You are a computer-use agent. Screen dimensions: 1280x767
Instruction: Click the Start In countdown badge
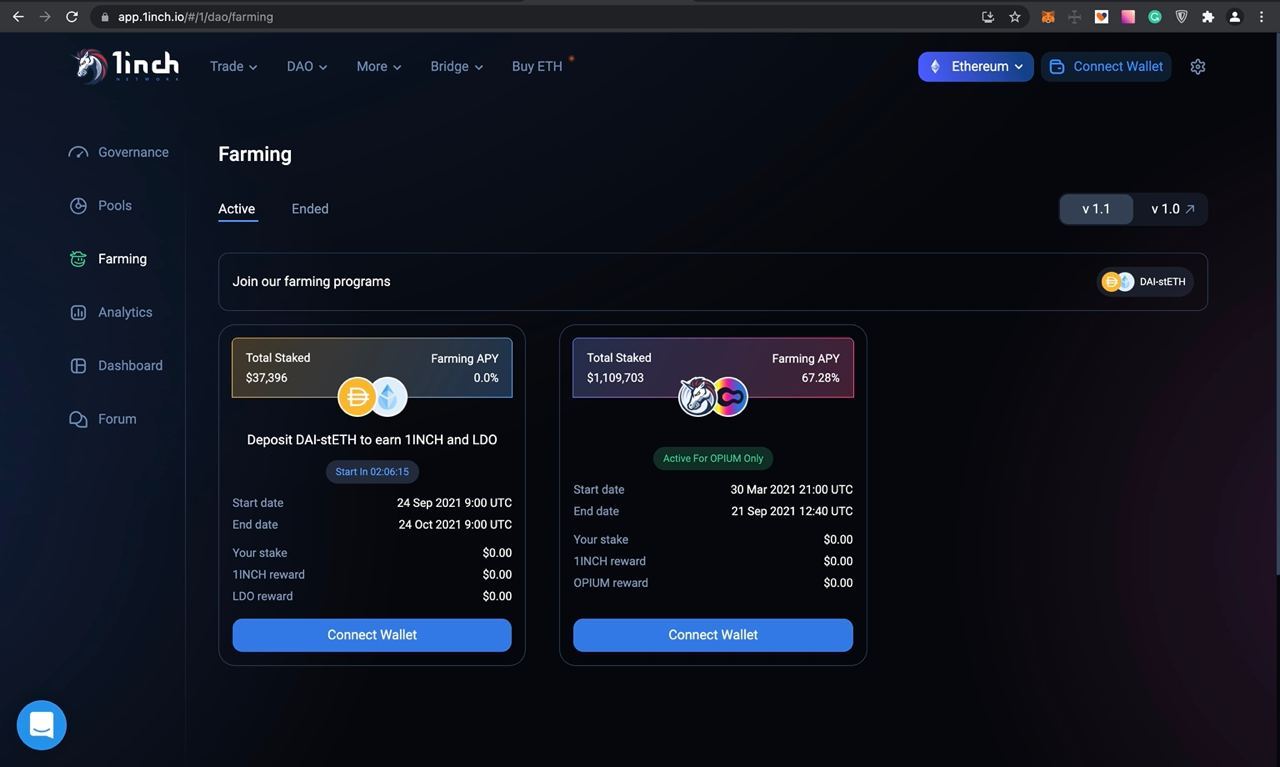(x=372, y=472)
